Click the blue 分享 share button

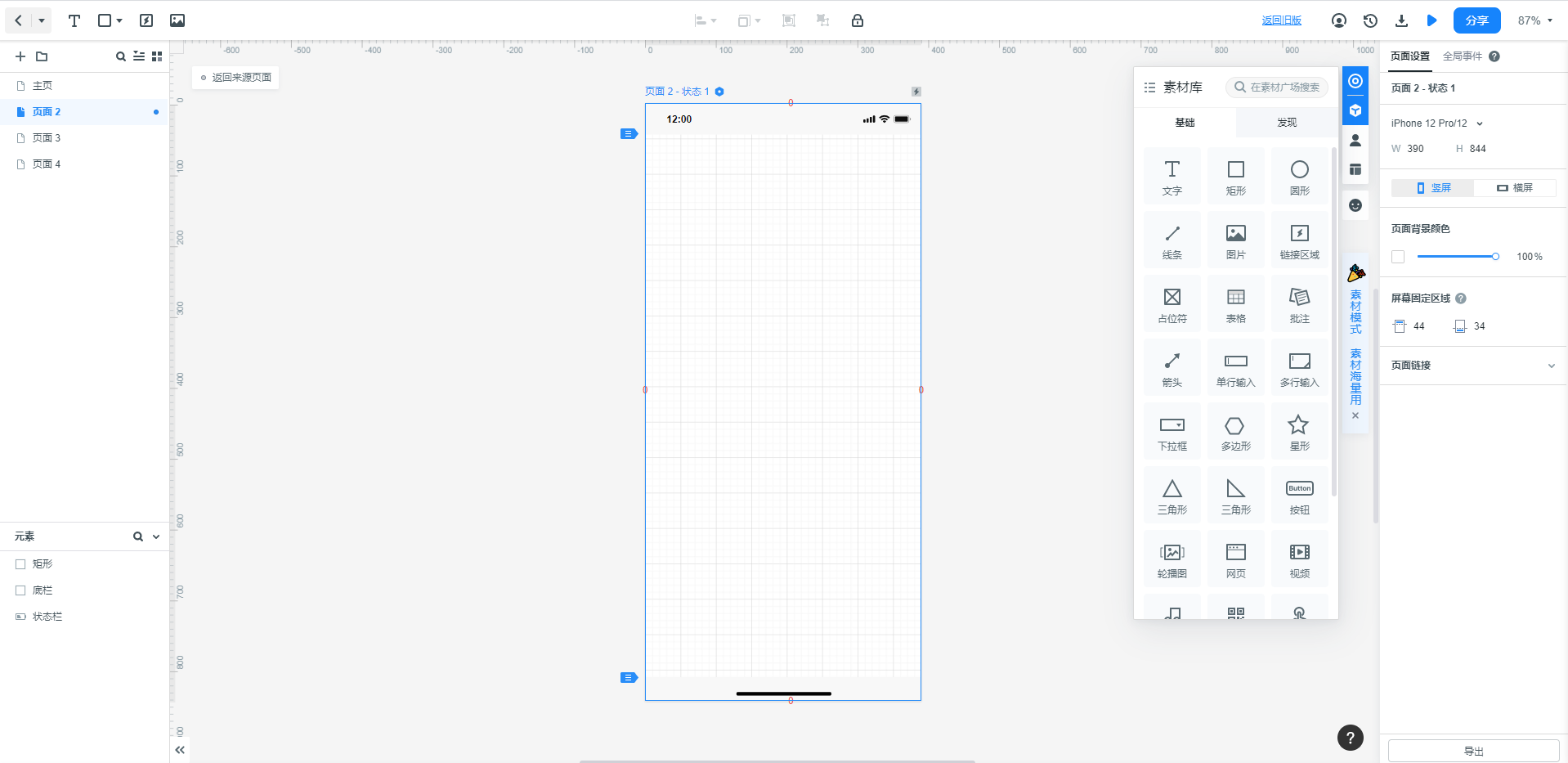pos(1476,20)
